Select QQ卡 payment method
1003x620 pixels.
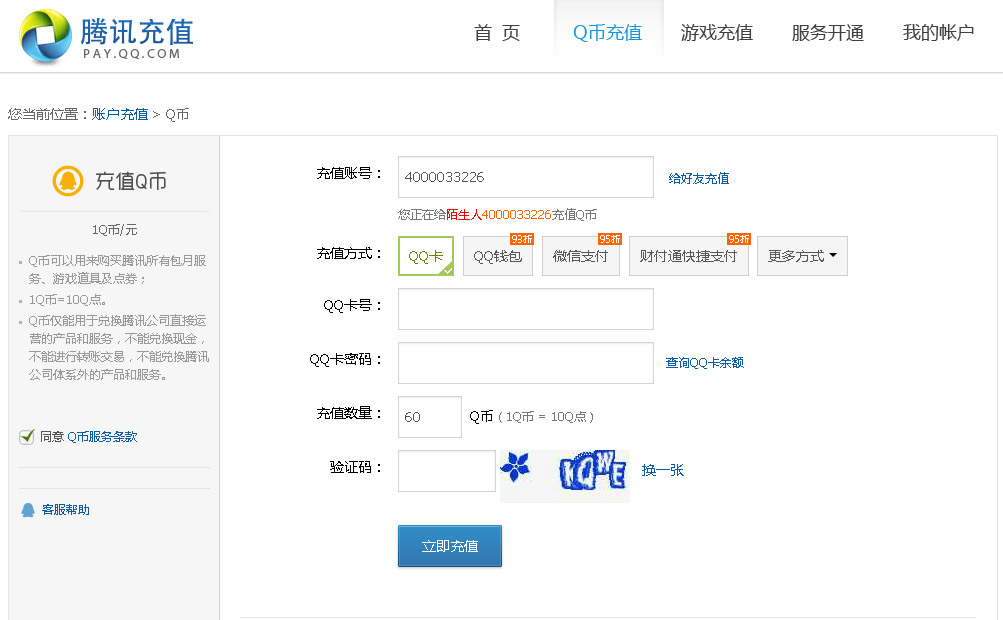426,256
